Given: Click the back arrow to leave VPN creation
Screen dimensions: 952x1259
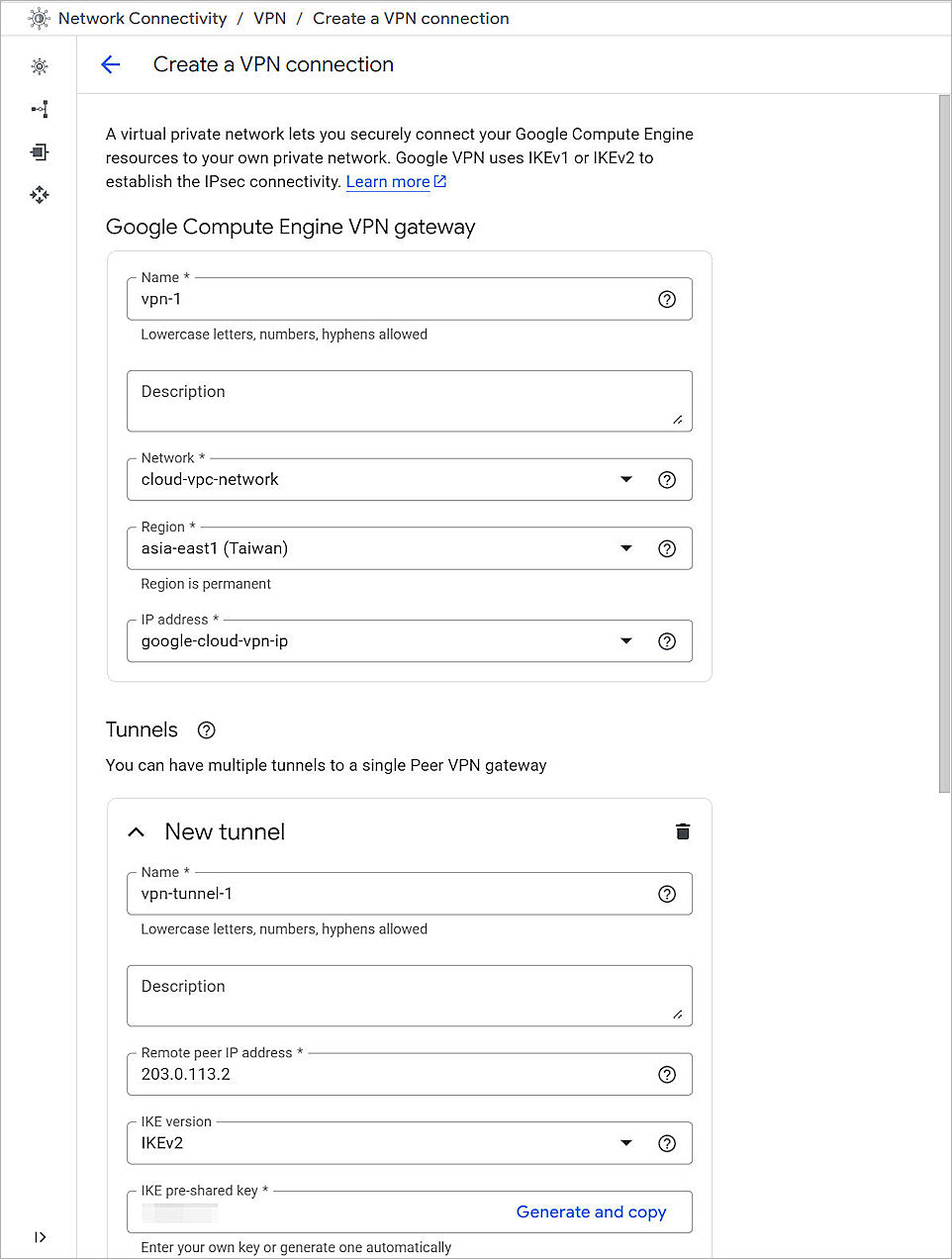Looking at the screenshot, I should (110, 64).
